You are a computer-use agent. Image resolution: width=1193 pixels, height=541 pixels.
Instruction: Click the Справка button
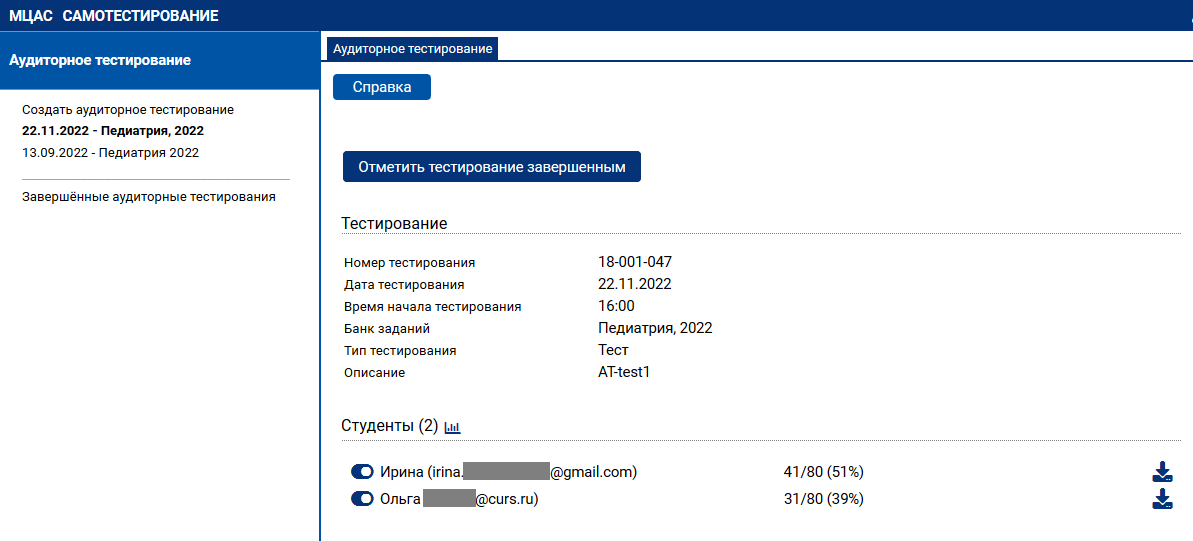click(x=382, y=87)
